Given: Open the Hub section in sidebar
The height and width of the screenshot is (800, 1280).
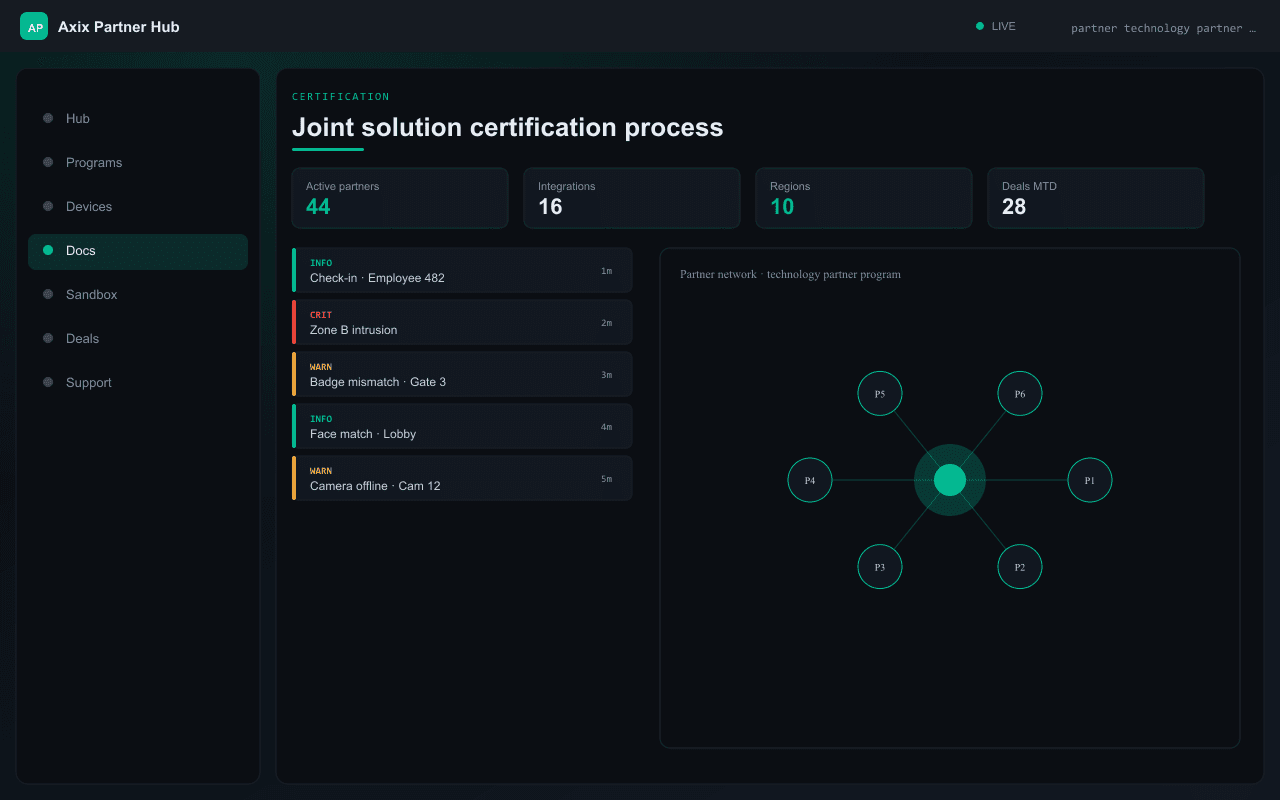Looking at the screenshot, I should (138, 118).
